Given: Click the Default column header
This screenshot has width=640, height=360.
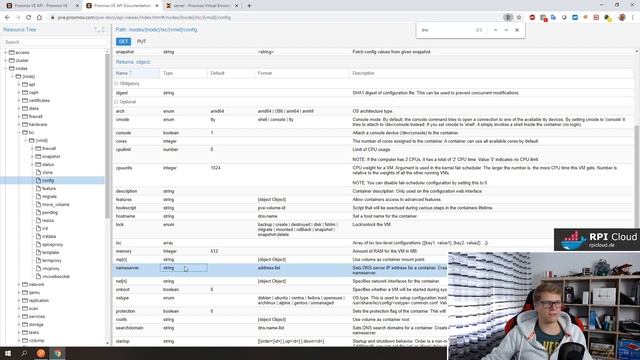Looking at the screenshot, I should click(x=231, y=73).
